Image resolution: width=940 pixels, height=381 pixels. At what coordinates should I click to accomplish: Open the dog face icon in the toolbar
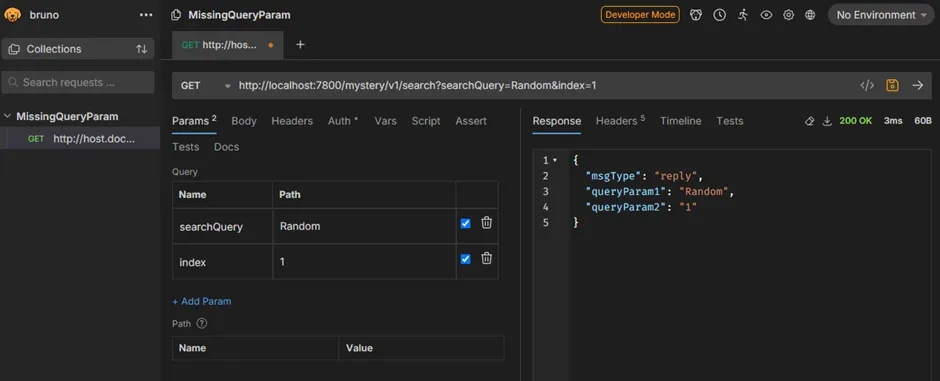click(x=695, y=15)
